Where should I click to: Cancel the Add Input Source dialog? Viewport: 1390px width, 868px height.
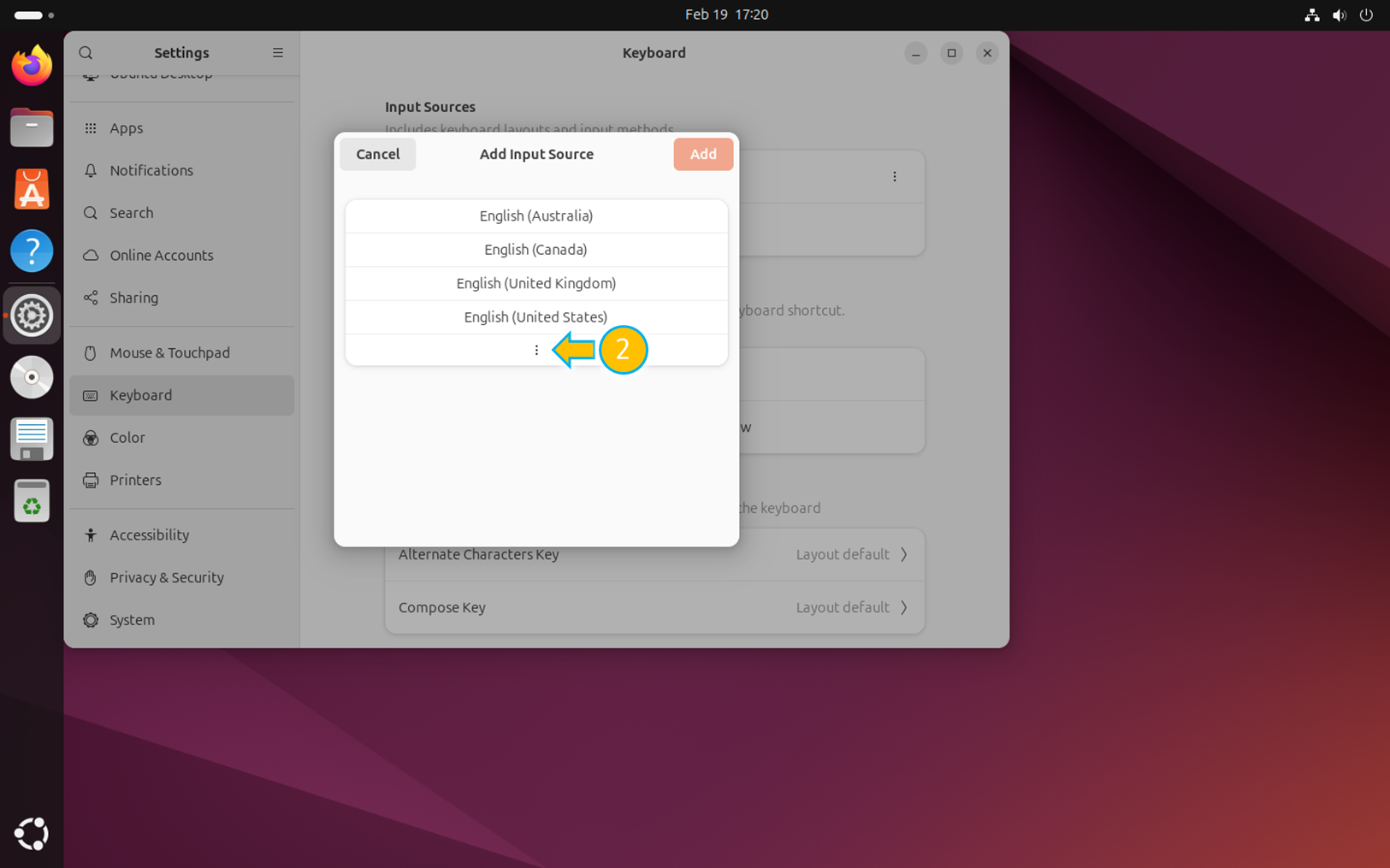click(378, 154)
